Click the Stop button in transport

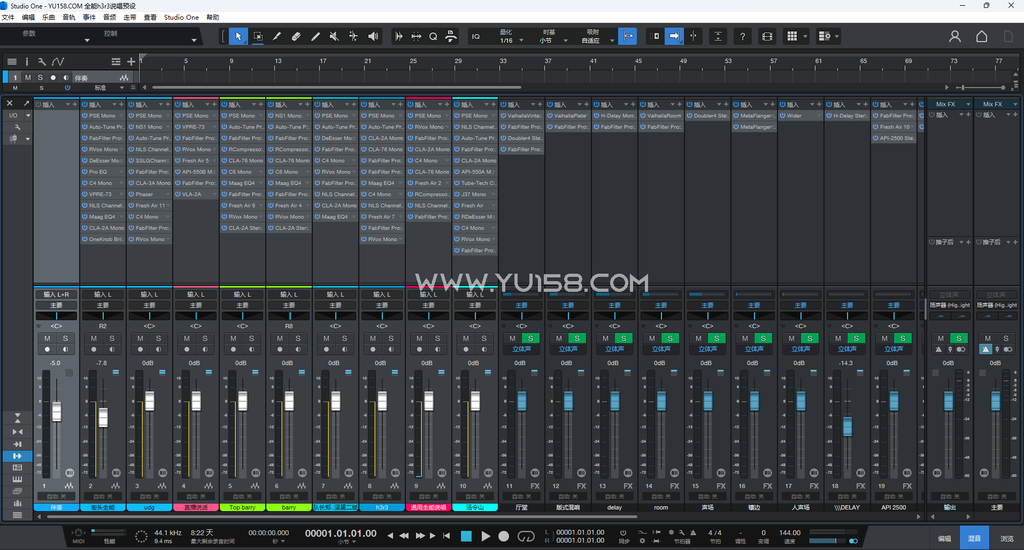pyautogui.click(x=466, y=536)
